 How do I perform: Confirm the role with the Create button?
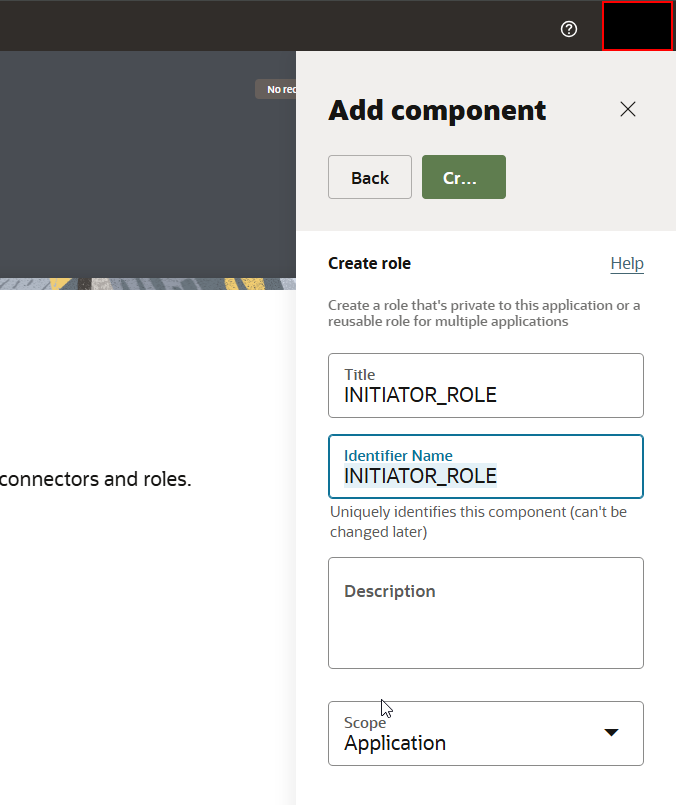click(x=463, y=176)
